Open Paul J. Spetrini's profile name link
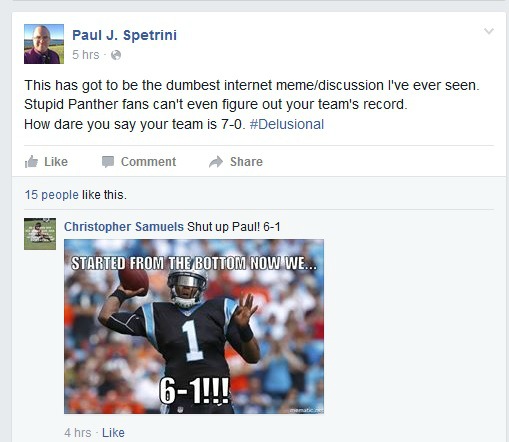Image resolution: width=509 pixels, height=442 pixels. click(124, 35)
